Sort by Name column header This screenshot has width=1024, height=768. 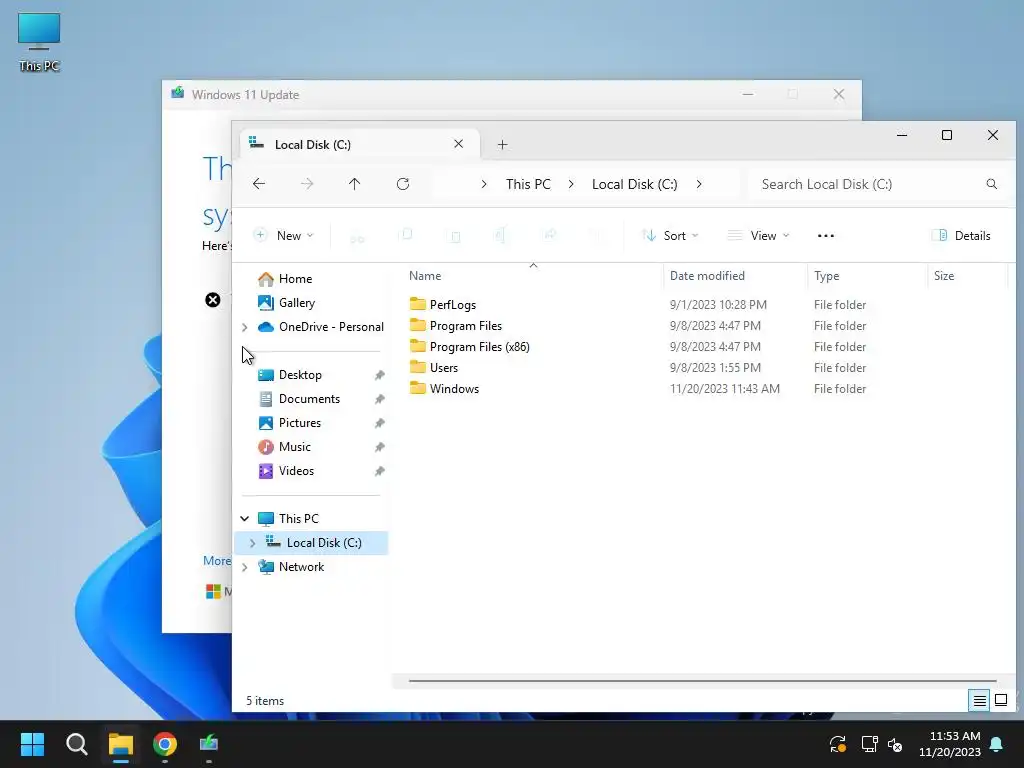tap(532, 276)
